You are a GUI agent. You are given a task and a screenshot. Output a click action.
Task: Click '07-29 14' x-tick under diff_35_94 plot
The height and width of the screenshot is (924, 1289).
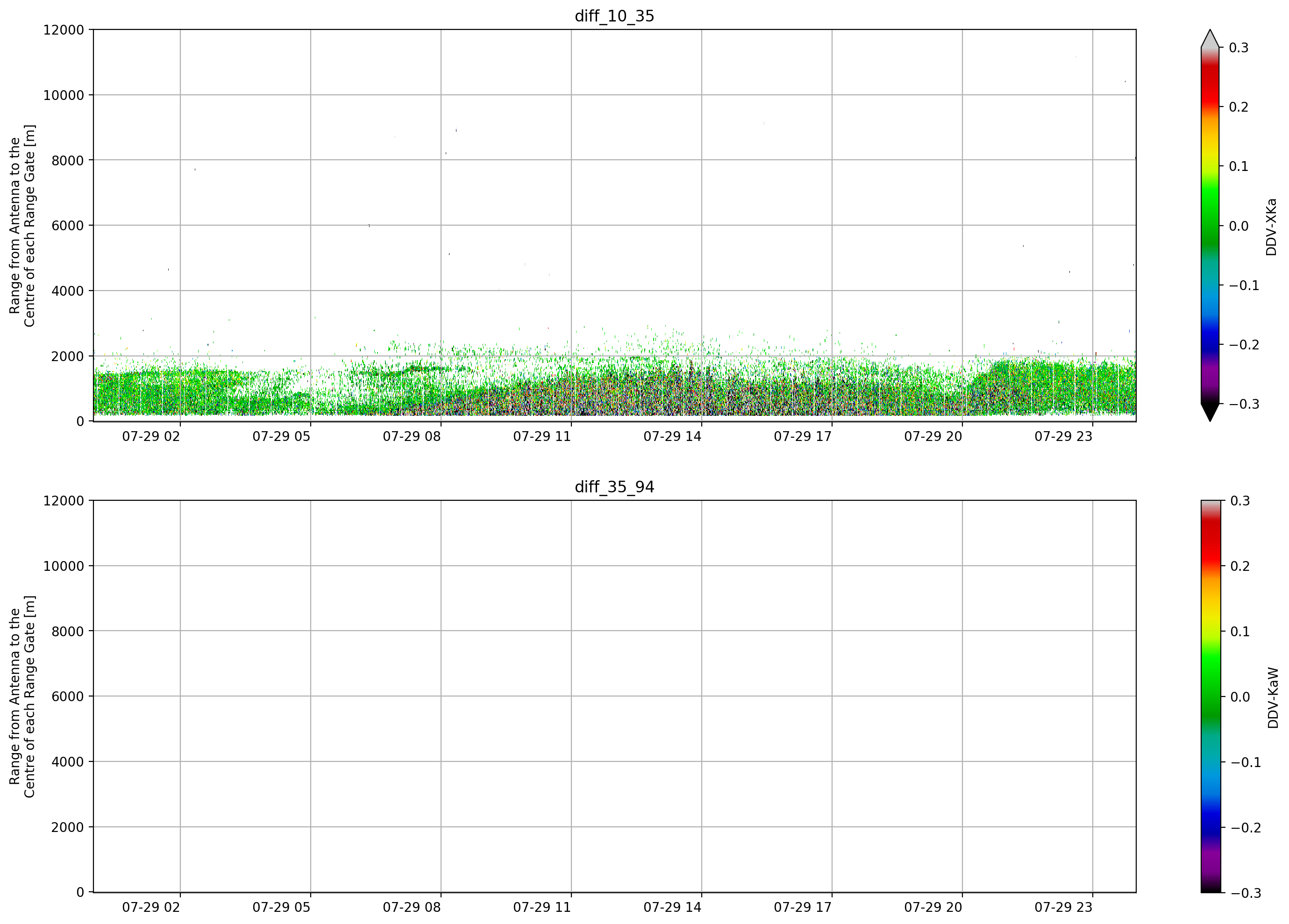click(x=672, y=908)
